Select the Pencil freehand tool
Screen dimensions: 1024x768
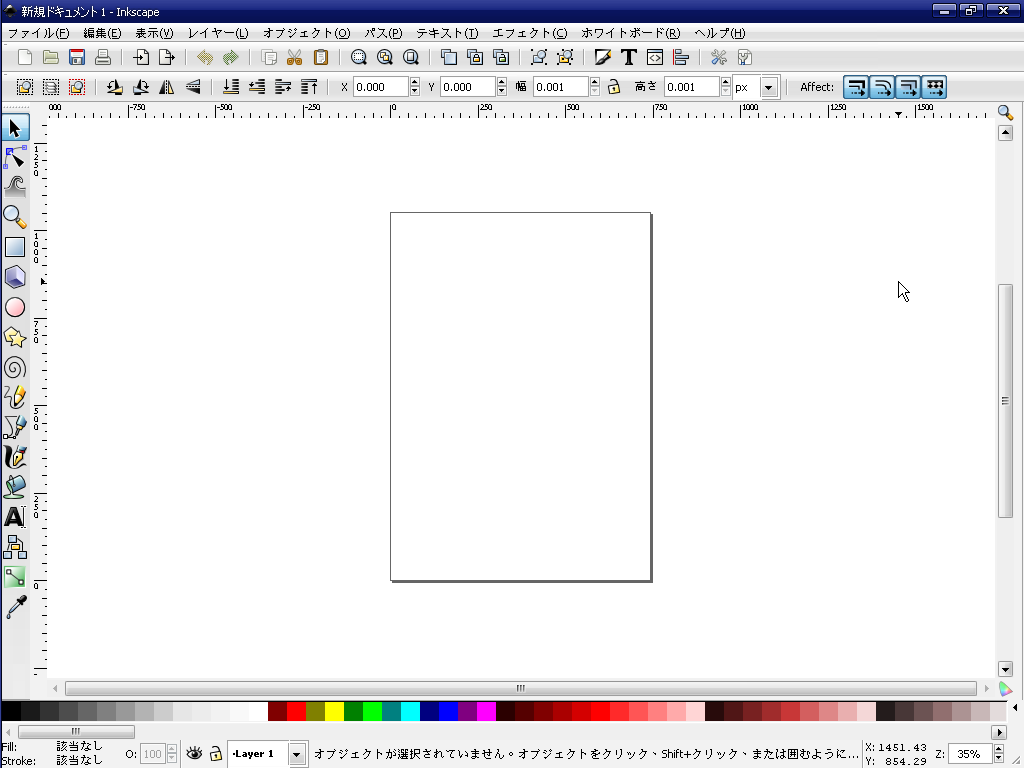(x=15, y=397)
